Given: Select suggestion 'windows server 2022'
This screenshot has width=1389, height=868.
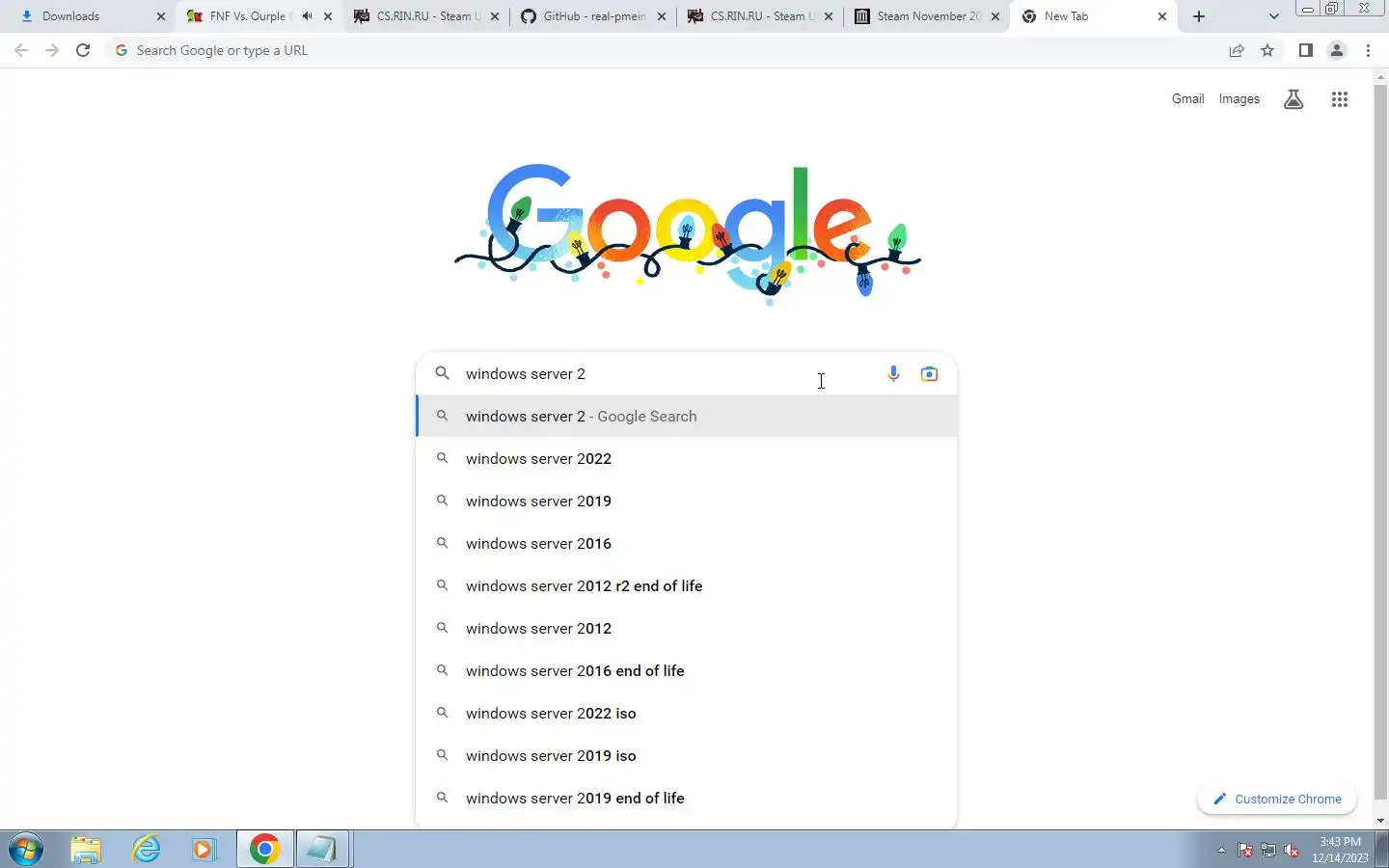Looking at the screenshot, I should (687, 459).
